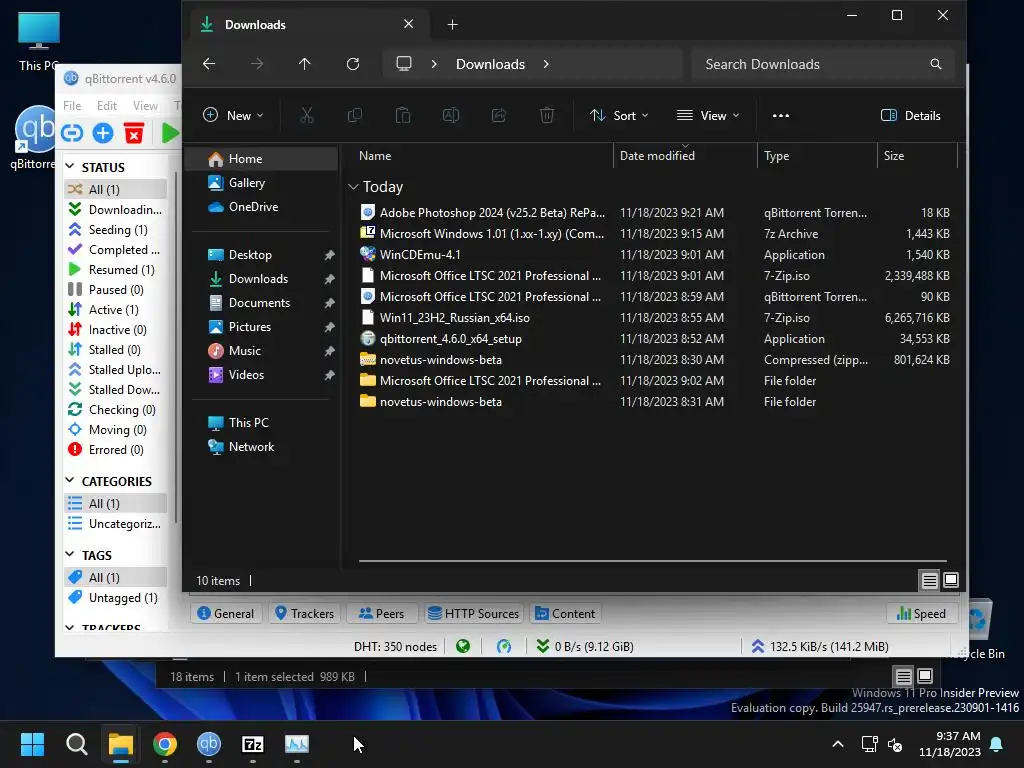
Task: Open the qBittorrent File menu
Action: [x=72, y=105]
